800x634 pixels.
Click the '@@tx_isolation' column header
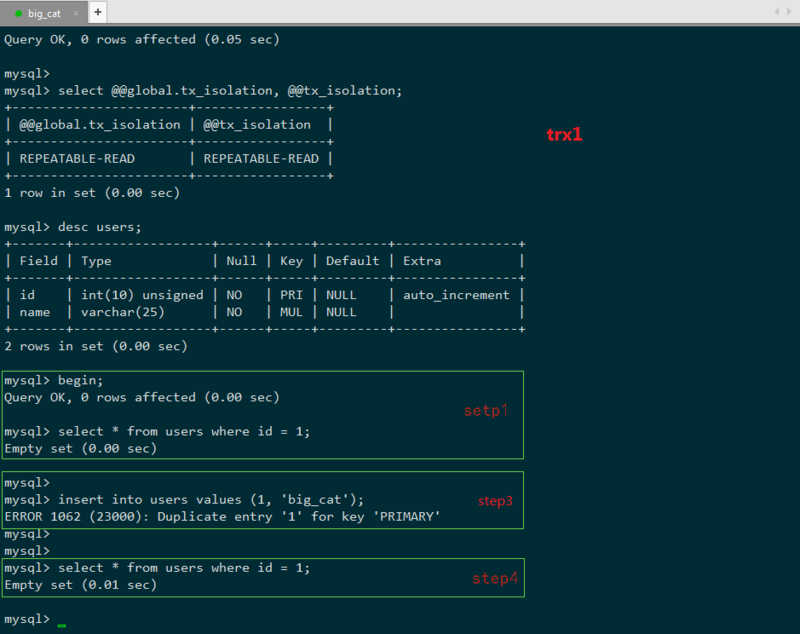pos(257,125)
